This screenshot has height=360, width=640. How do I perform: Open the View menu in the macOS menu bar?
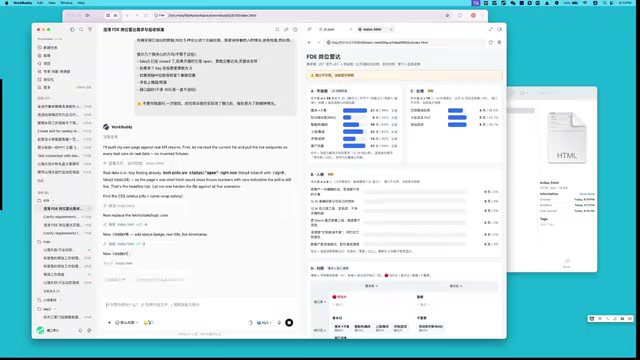pos(52,2)
